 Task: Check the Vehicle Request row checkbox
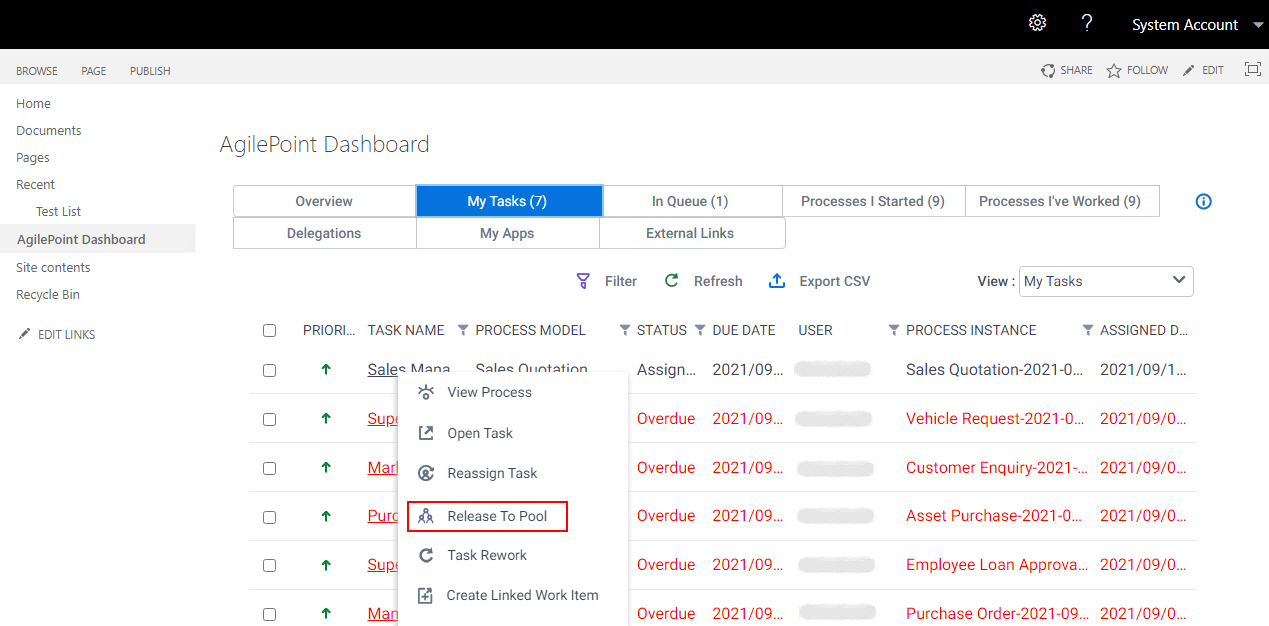pos(269,419)
